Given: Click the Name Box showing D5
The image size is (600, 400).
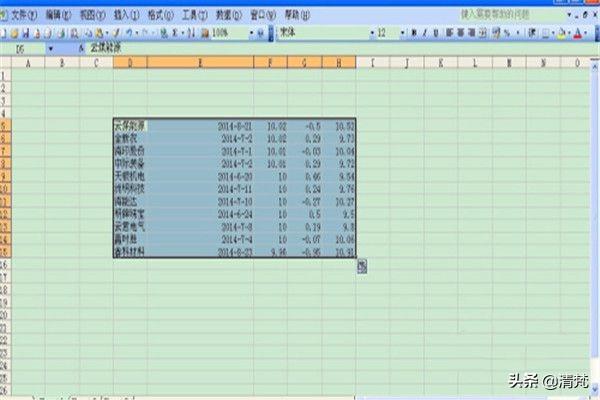Looking at the screenshot, I should point(23,49).
